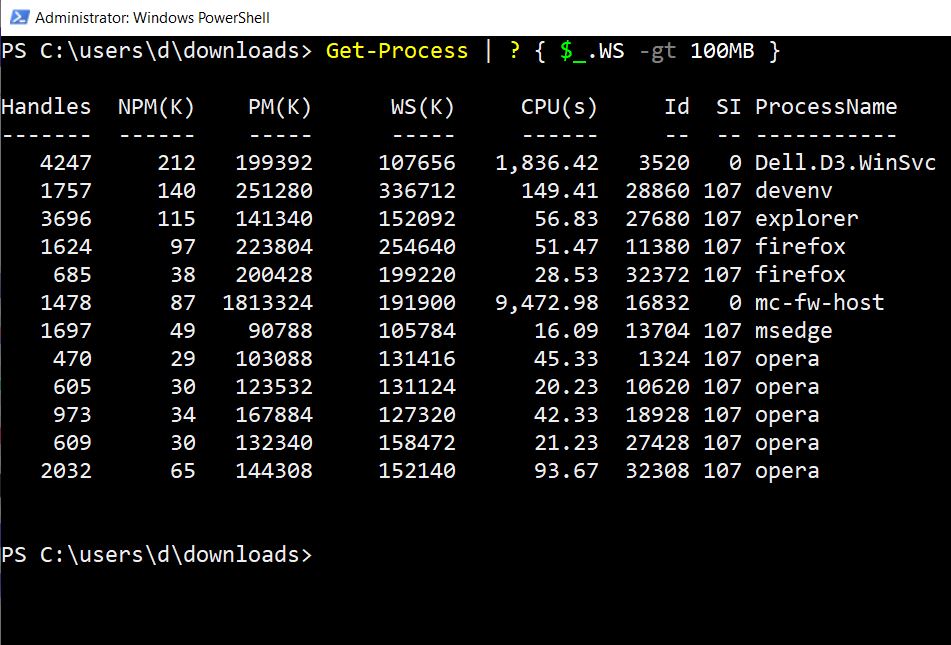The width and height of the screenshot is (951, 645).
Task: Click the ProcessName column header
Action: 826,107
